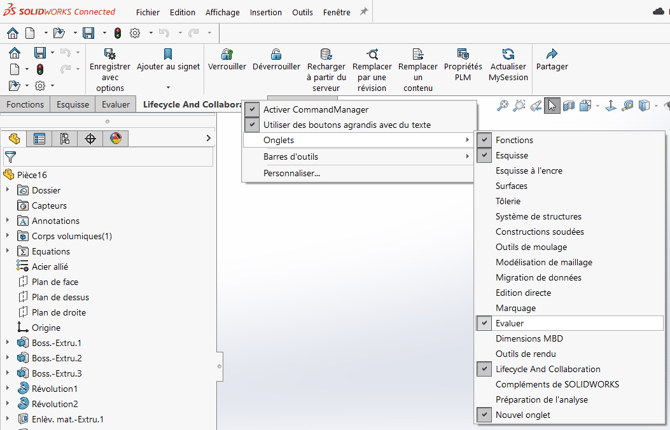The height and width of the screenshot is (430, 670).
Task: Click the Partager share icon
Action: click(x=552, y=54)
